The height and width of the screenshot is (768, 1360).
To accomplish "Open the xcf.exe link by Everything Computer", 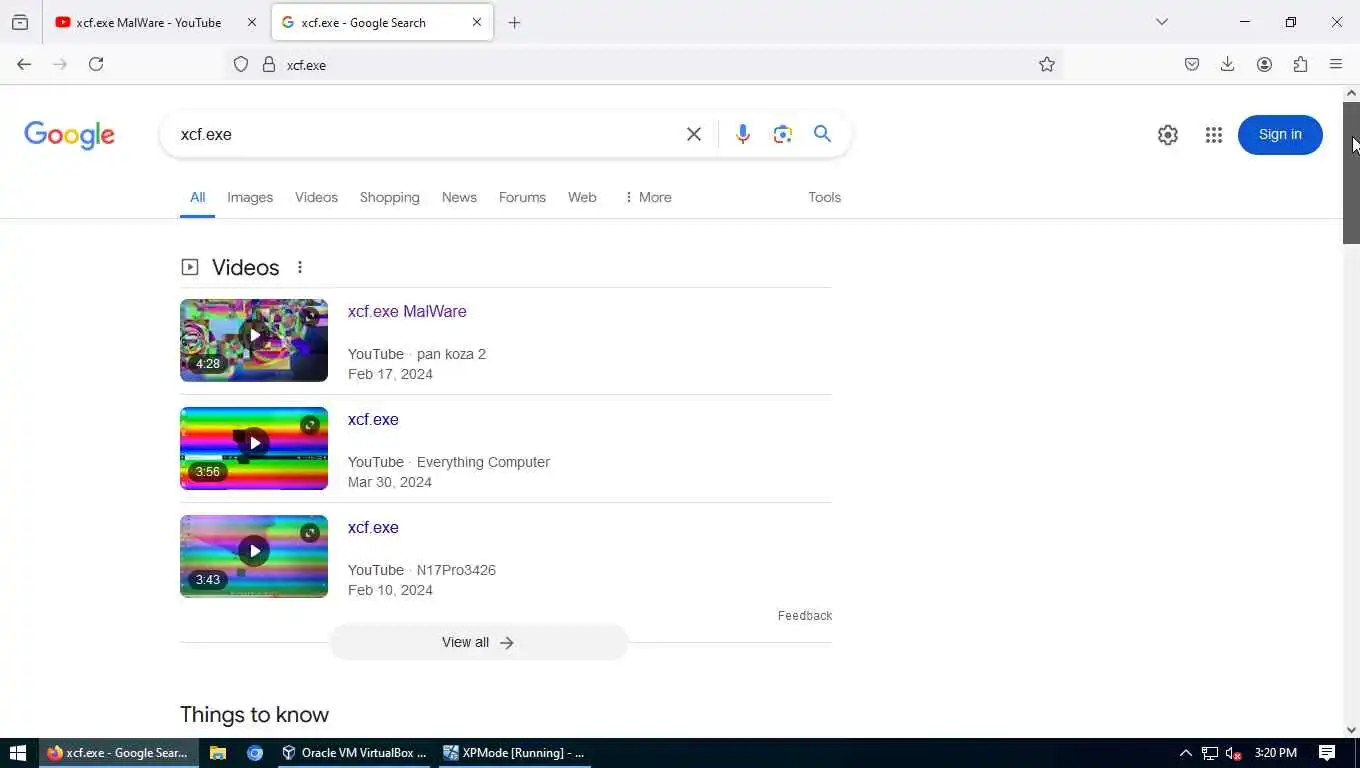I will [x=373, y=420].
